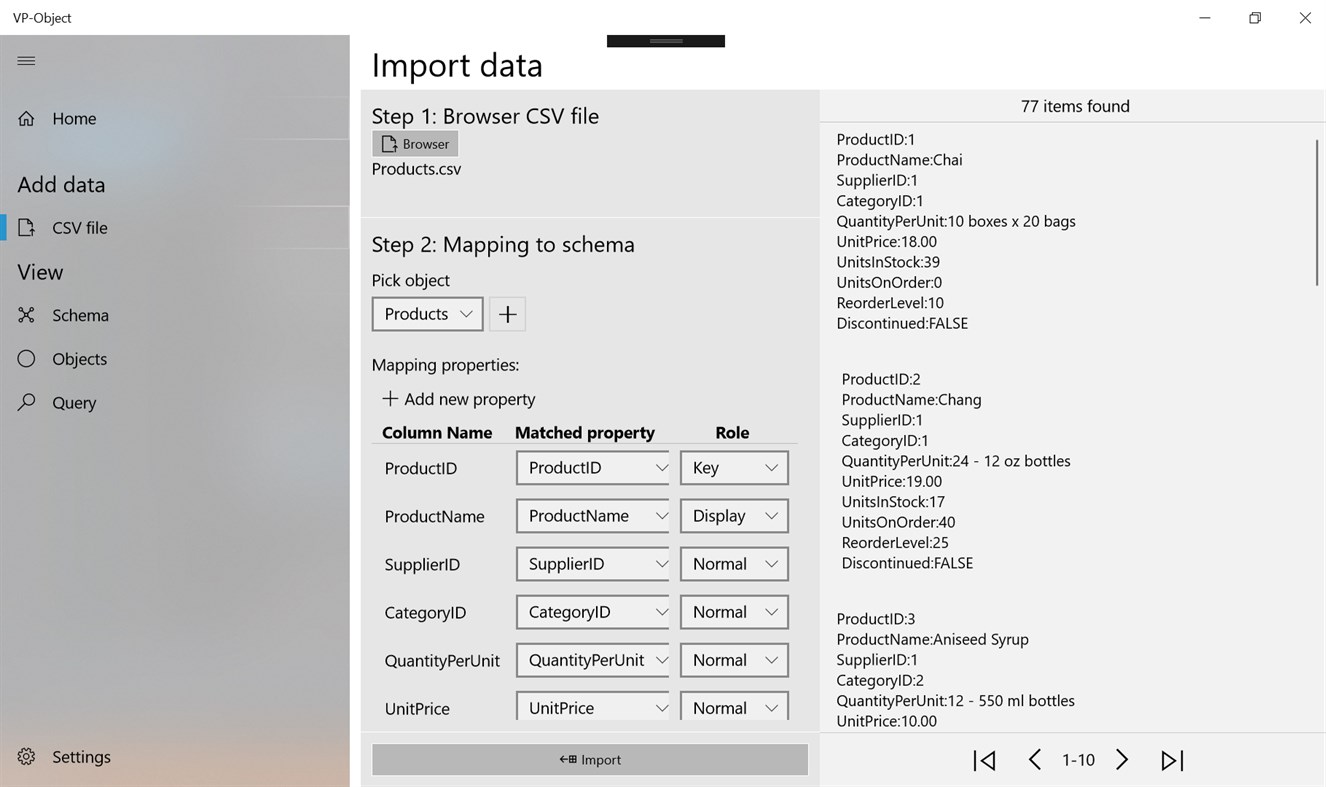The height and width of the screenshot is (787, 1326).
Task: Open the hamburger navigation menu
Action: [x=27, y=61]
